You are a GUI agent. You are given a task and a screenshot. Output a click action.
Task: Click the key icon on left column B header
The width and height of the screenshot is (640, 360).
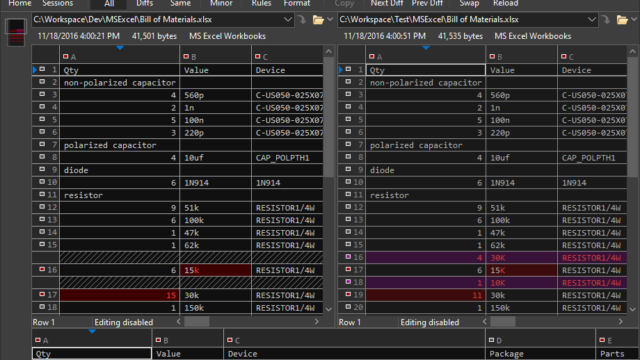186,56
